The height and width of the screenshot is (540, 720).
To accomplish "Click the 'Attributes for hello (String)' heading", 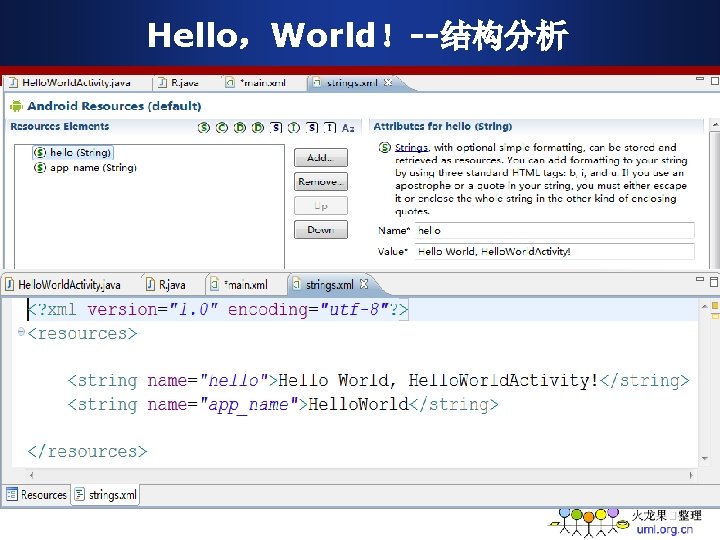I will tap(443, 126).
